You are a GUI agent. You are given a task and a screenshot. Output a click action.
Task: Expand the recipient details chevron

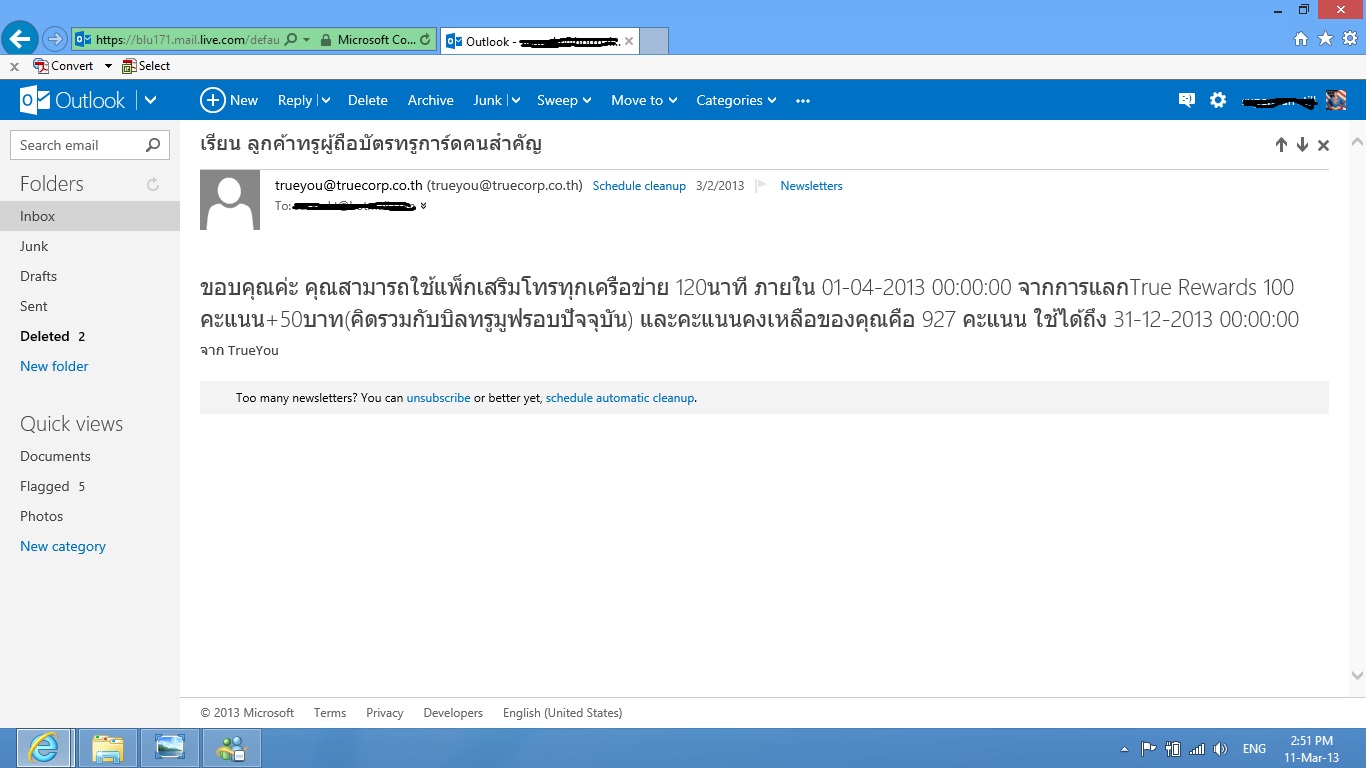click(x=423, y=206)
